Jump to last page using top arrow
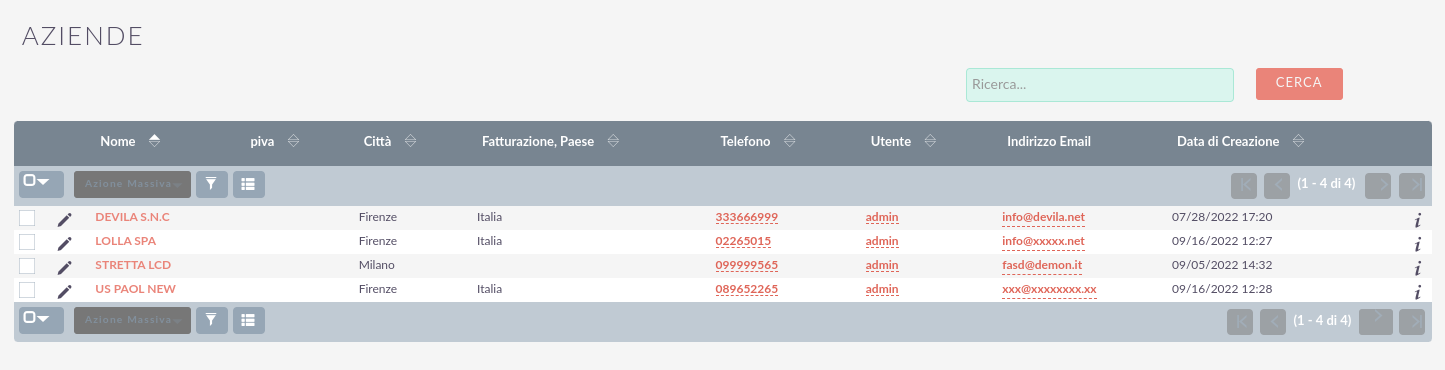Viewport: 1445px width, 370px height. click(1412, 184)
